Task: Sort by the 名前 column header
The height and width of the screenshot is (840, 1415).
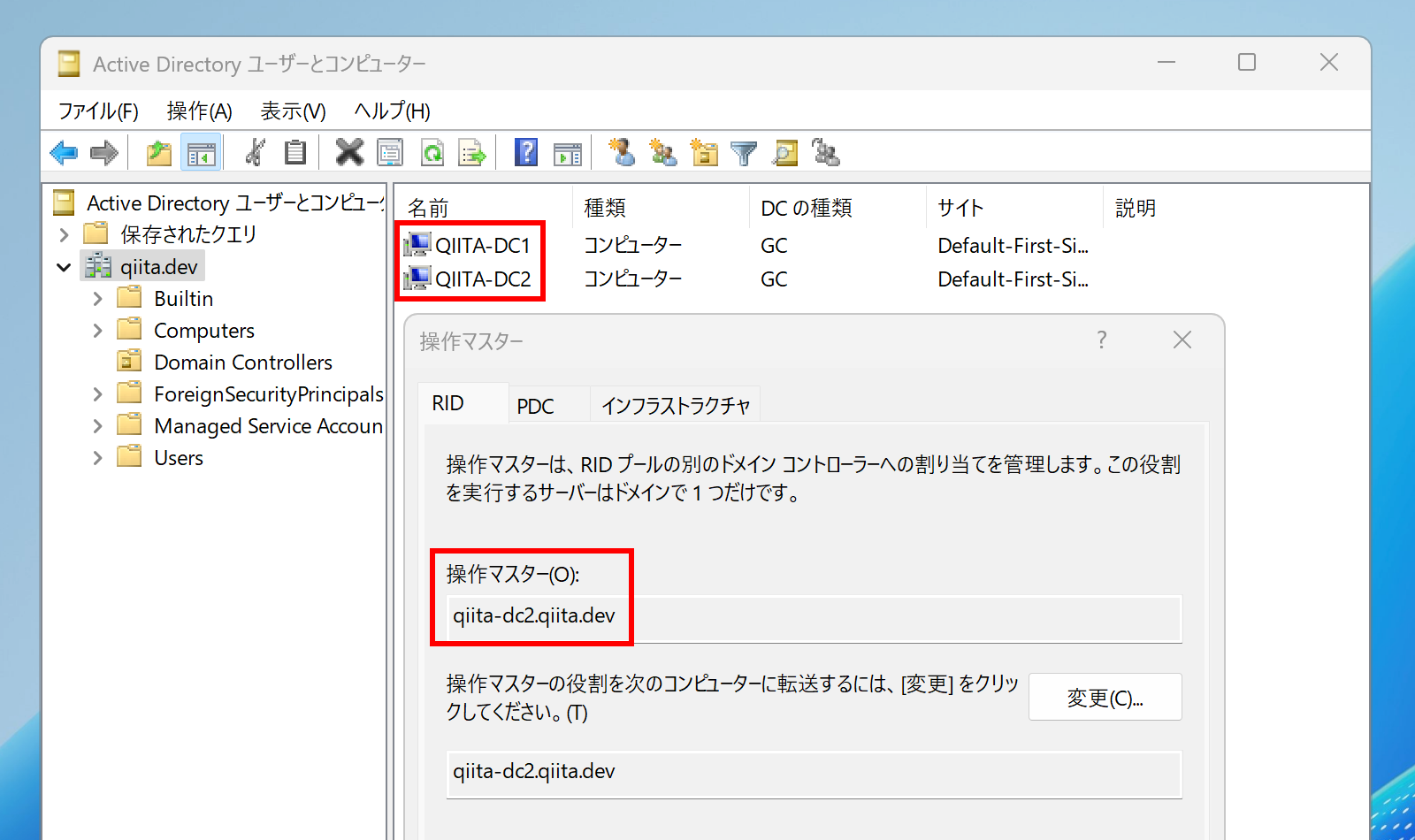Action: pos(484,208)
